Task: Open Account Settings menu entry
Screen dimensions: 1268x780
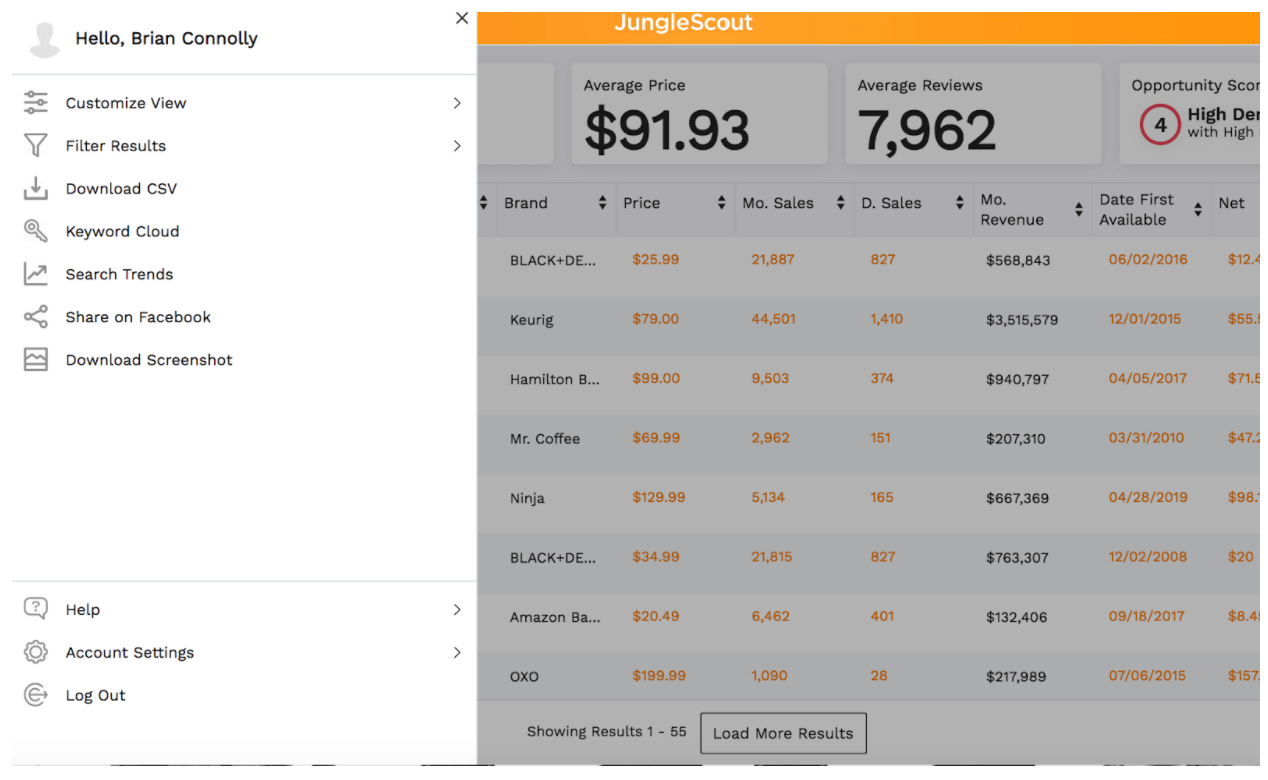Action: [244, 653]
